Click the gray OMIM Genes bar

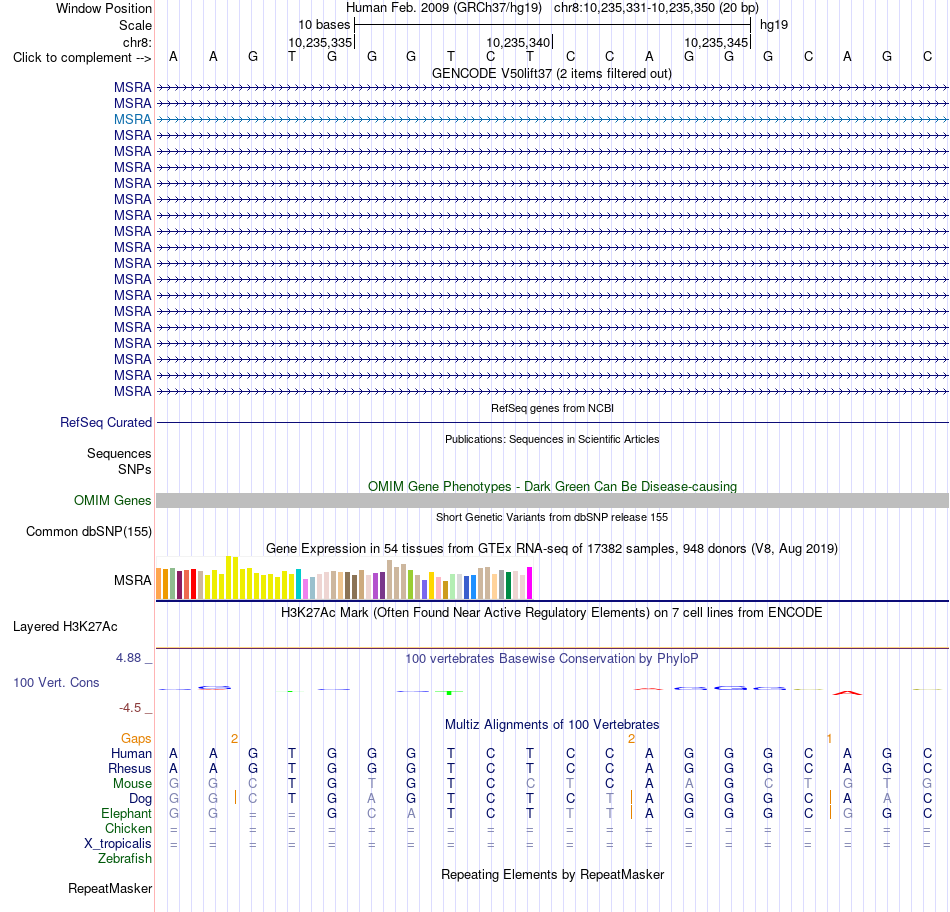552,501
